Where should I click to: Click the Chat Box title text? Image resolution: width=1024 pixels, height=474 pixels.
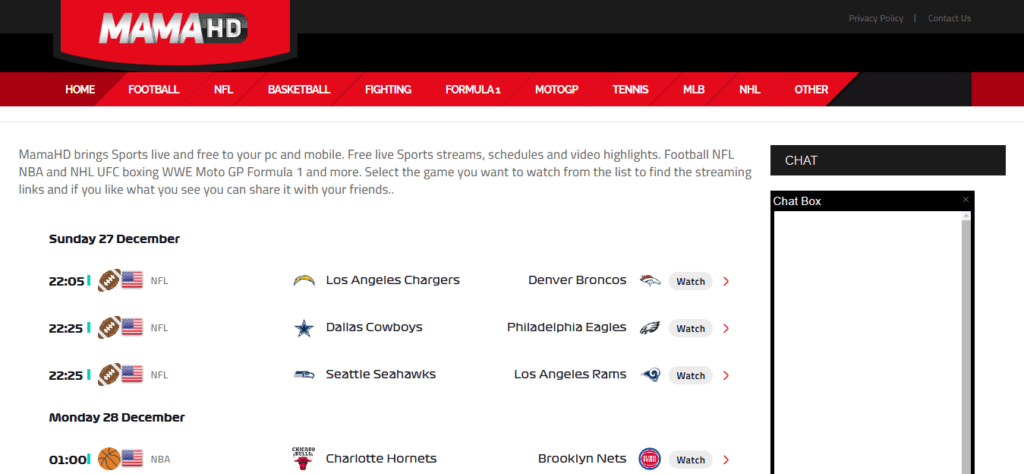[797, 201]
